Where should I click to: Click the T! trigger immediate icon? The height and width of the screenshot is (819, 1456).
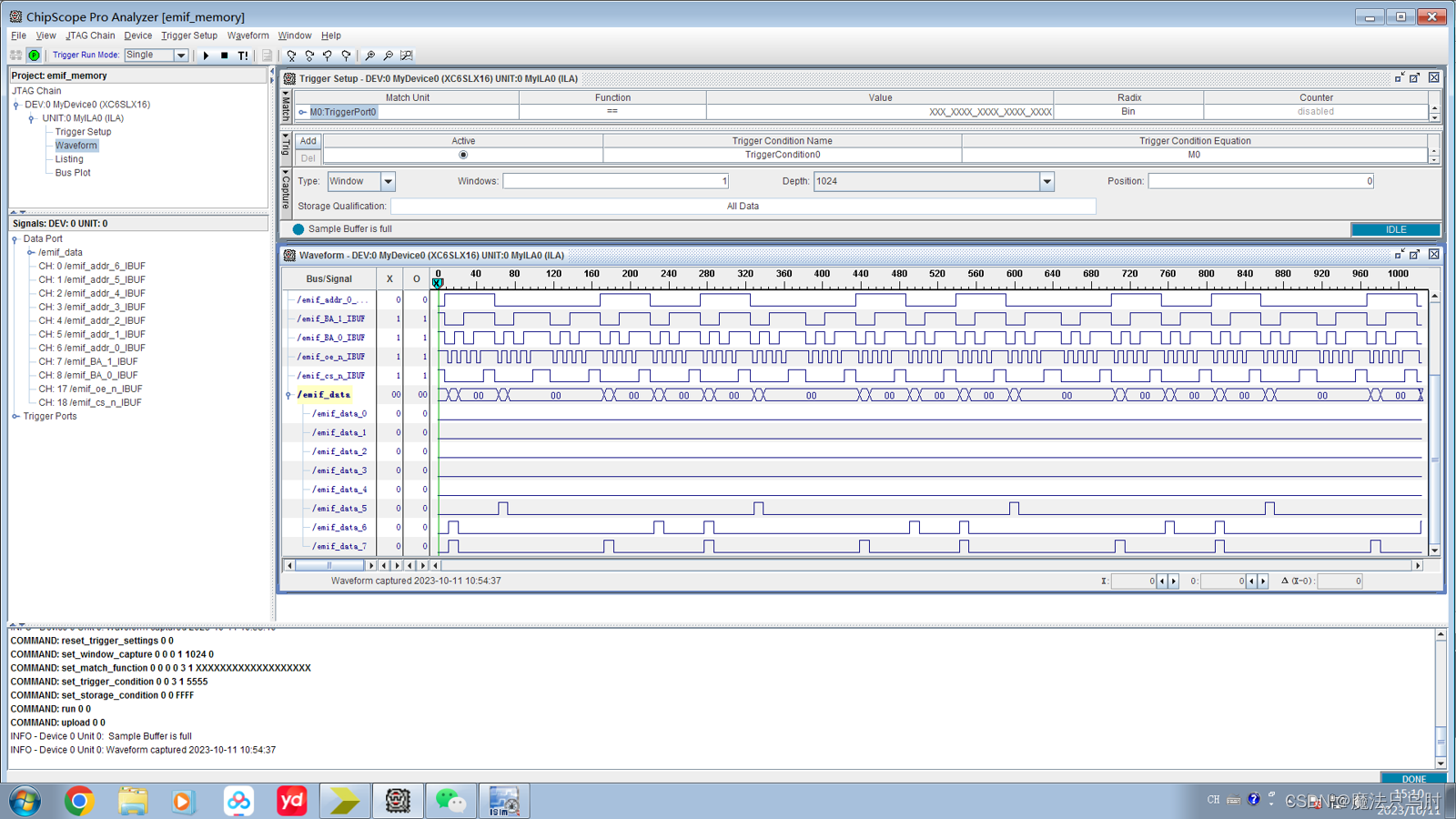(x=243, y=56)
